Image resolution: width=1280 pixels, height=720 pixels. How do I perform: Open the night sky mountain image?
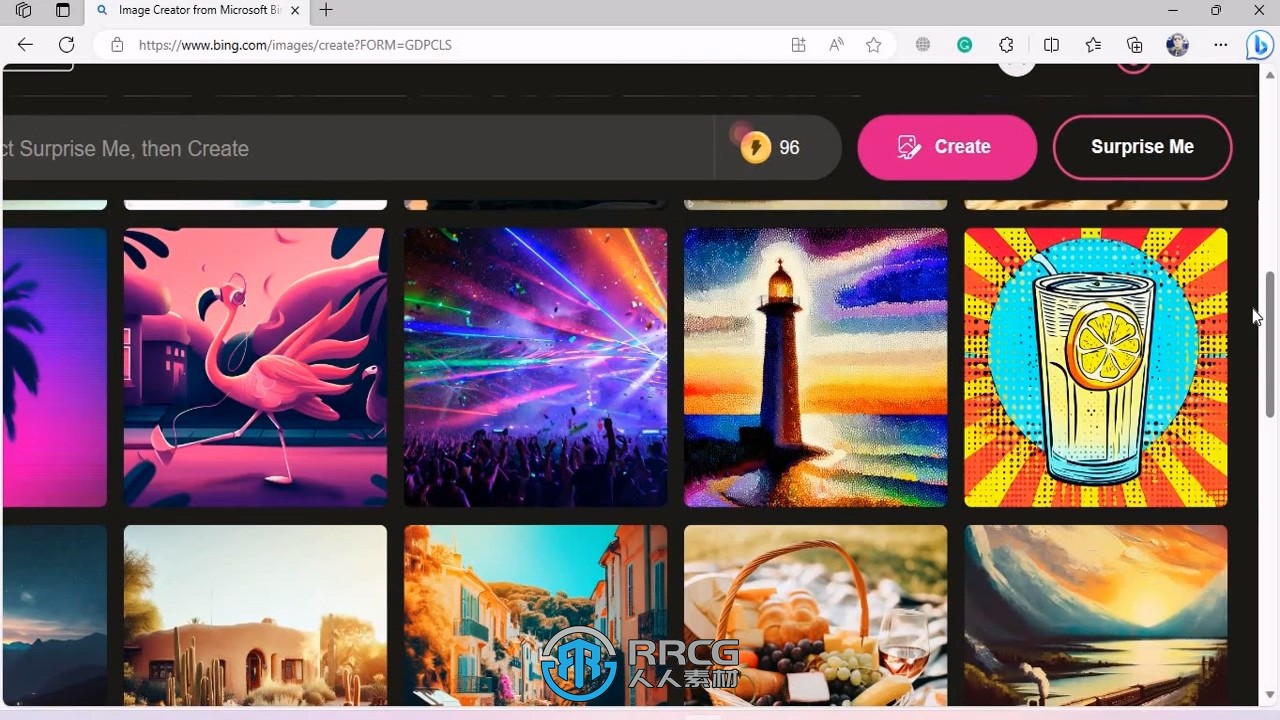(x=55, y=616)
